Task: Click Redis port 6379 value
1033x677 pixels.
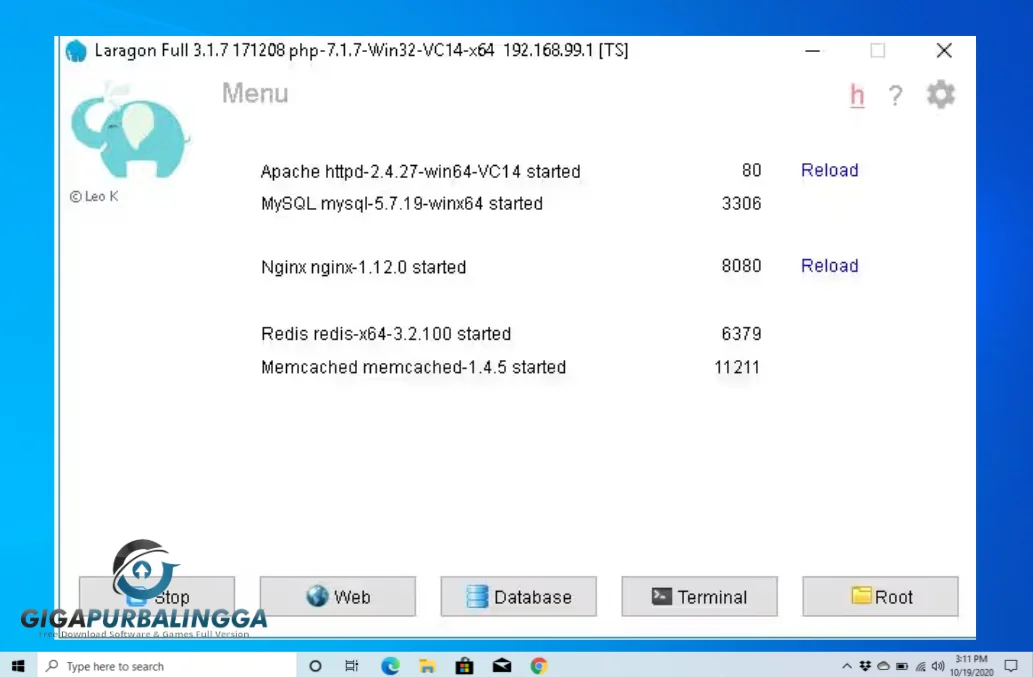Action: 741,334
